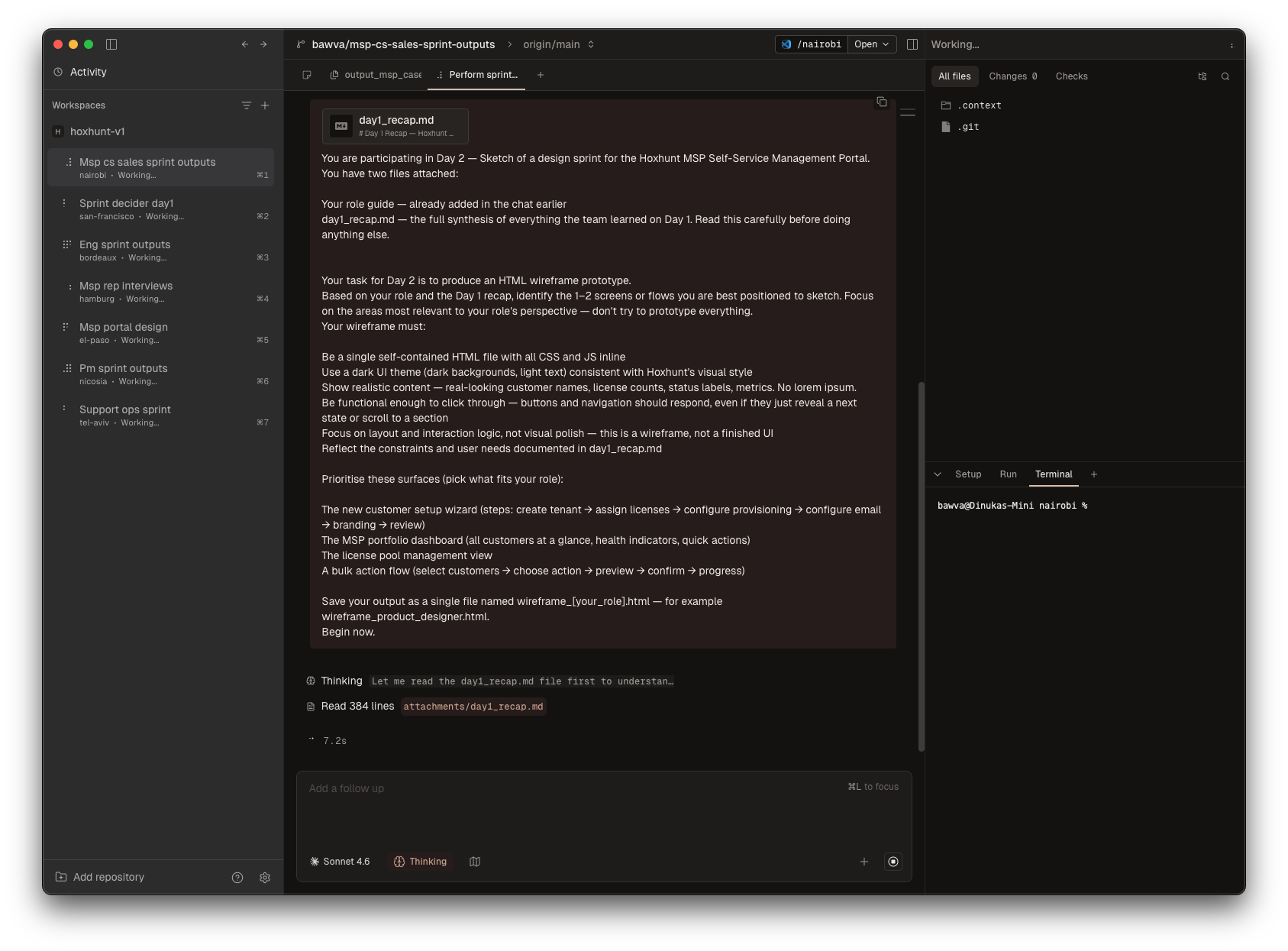The image size is (1288, 951).
Task: Click the filter workspaces icon
Action: 246,105
